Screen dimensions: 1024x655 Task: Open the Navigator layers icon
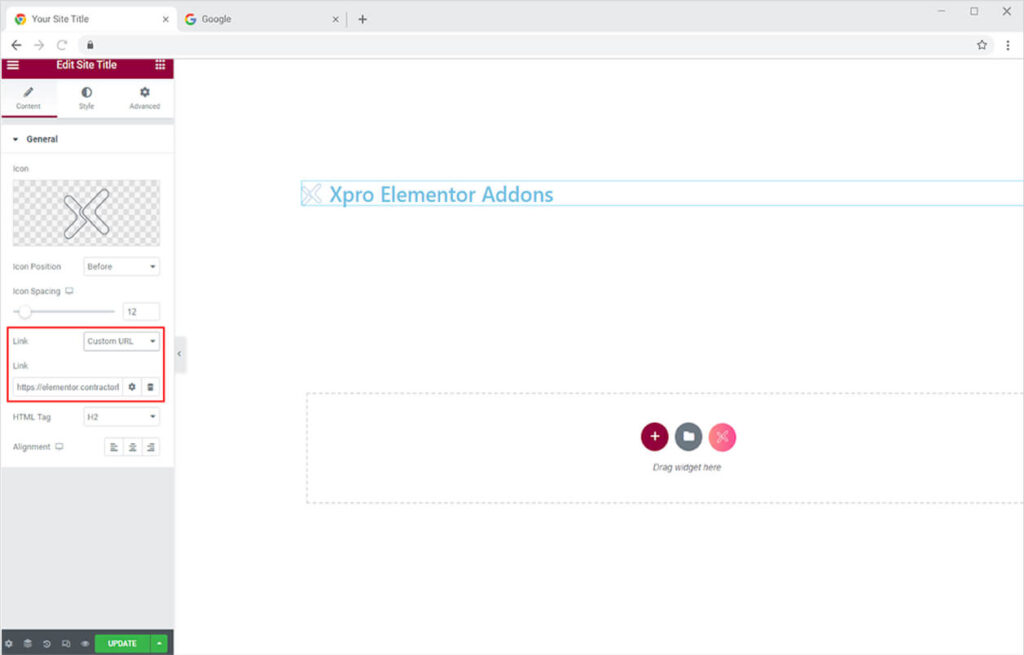point(28,644)
